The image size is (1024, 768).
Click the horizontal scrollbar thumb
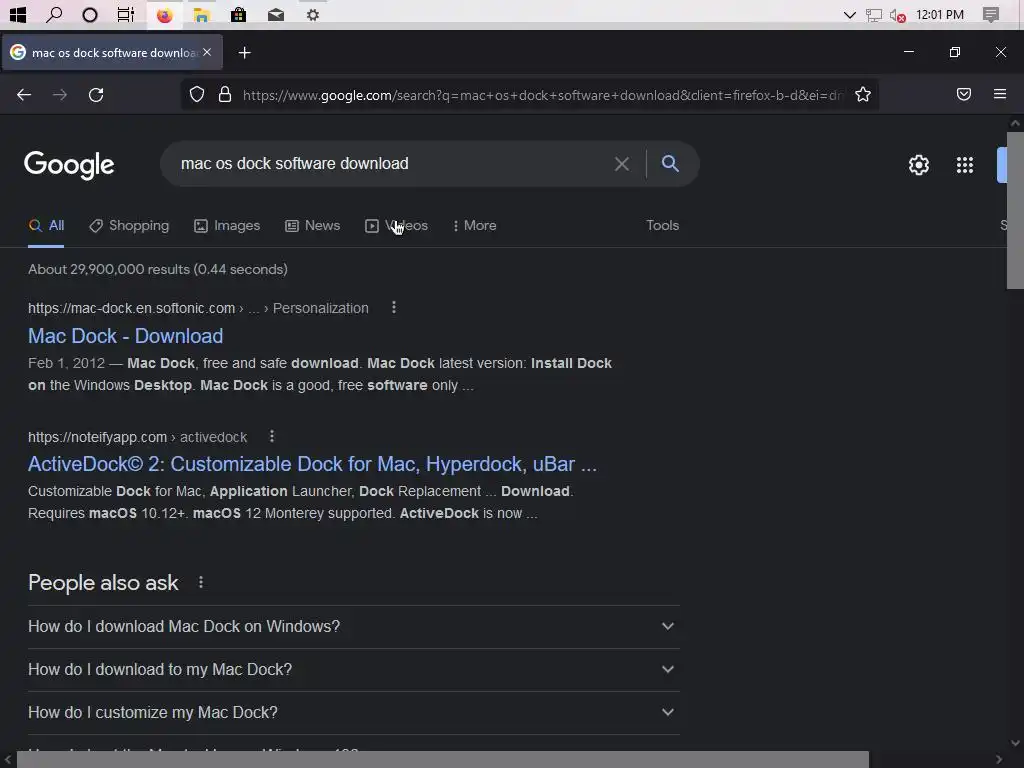tap(443, 760)
